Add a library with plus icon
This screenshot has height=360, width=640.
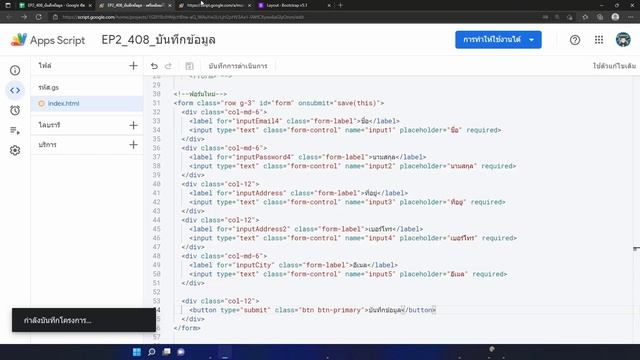[x=133, y=125]
